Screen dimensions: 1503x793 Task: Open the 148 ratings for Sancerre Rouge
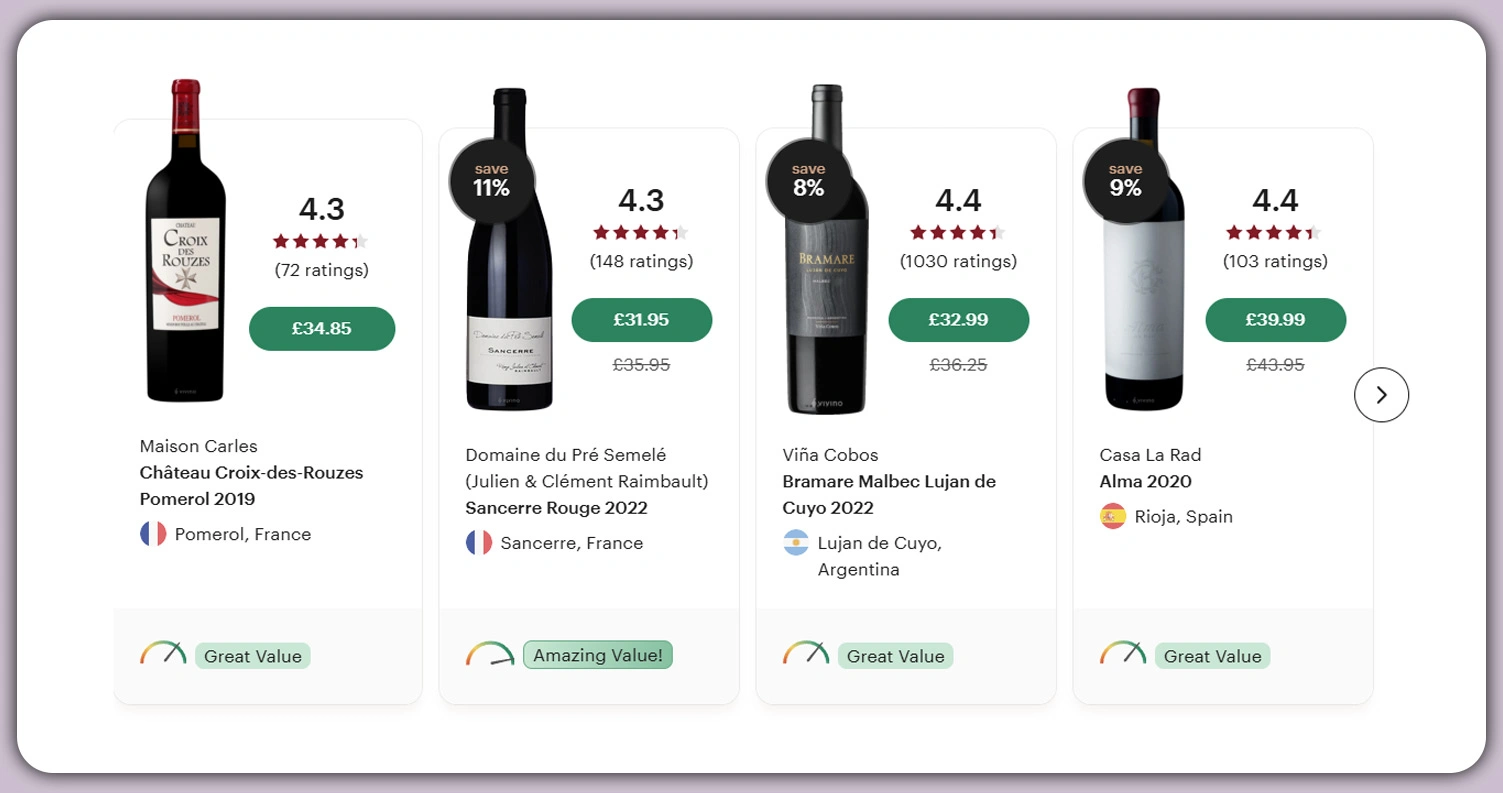641,261
